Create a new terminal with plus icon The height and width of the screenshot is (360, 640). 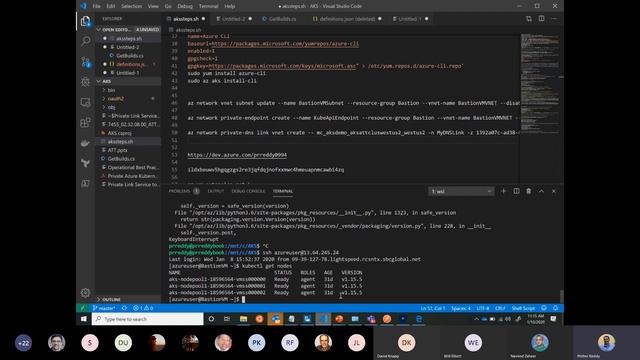click(503, 191)
